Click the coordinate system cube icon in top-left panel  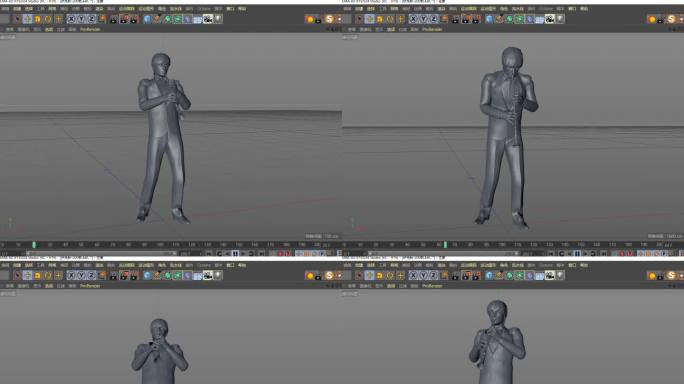click(x=102, y=19)
